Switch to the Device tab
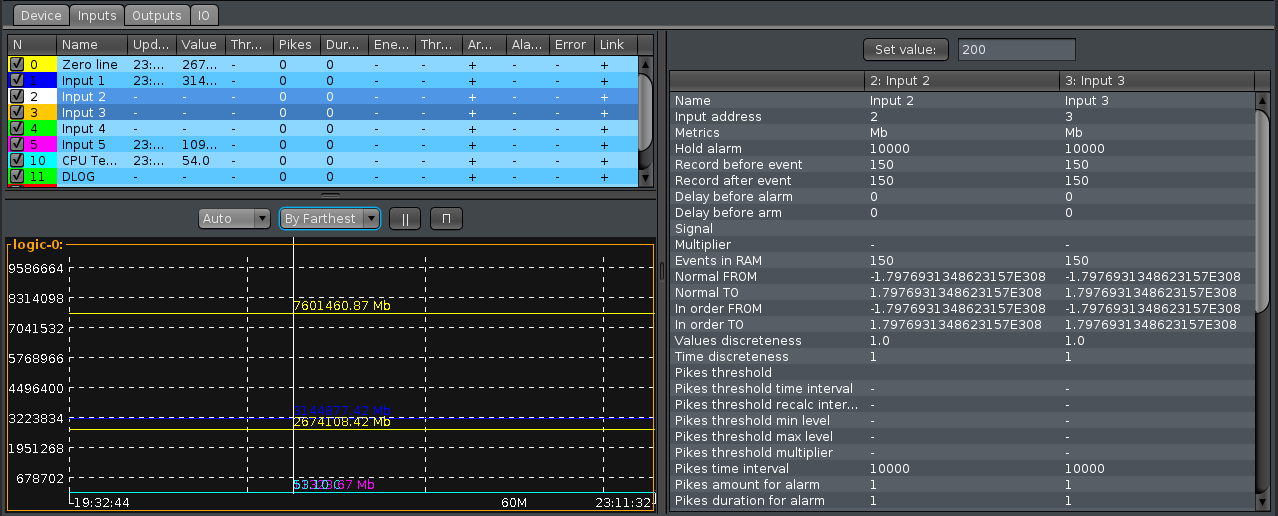The height and width of the screenshot is (516, 1278). (41, 16)
